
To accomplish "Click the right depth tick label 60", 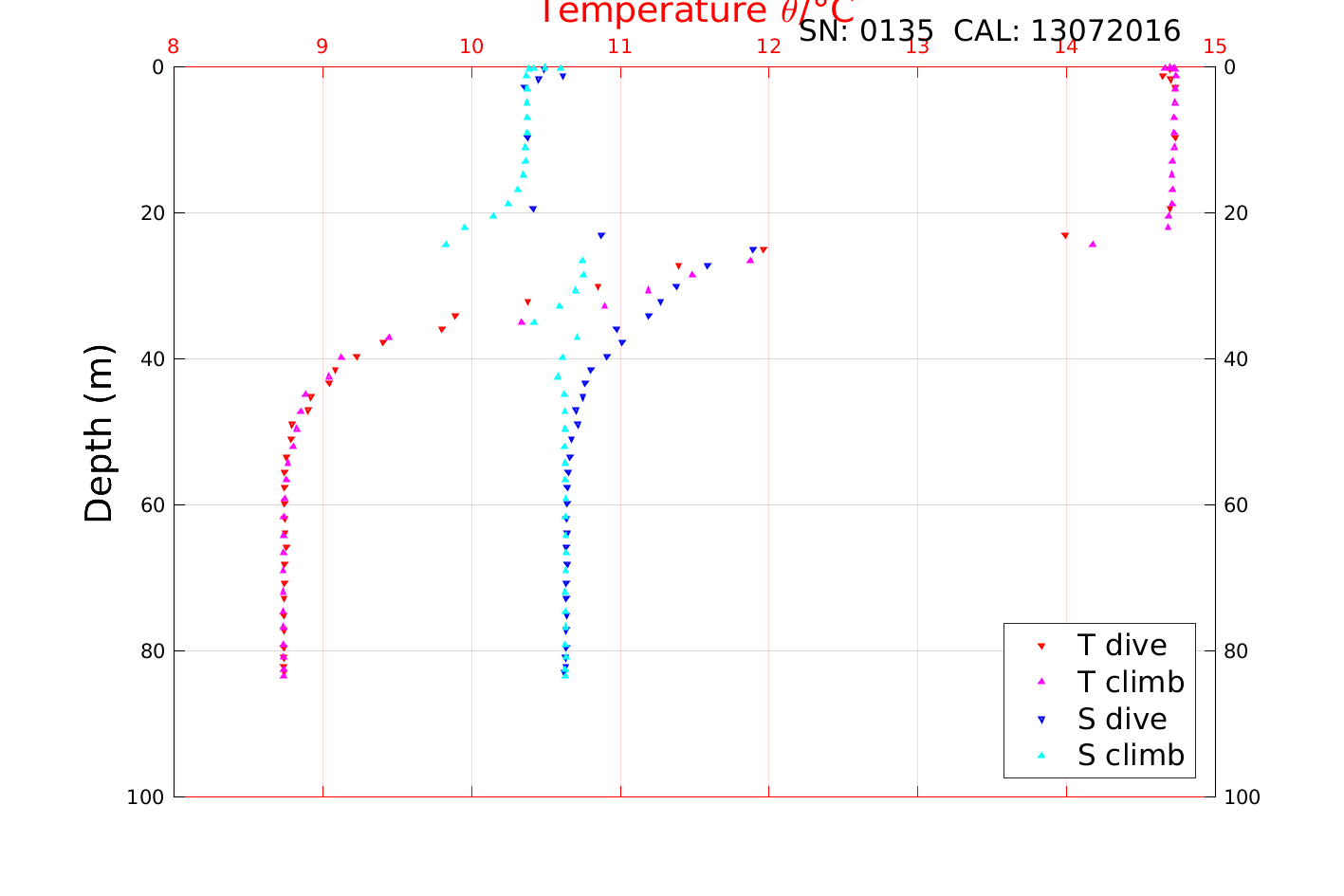I will point(1236,505).
